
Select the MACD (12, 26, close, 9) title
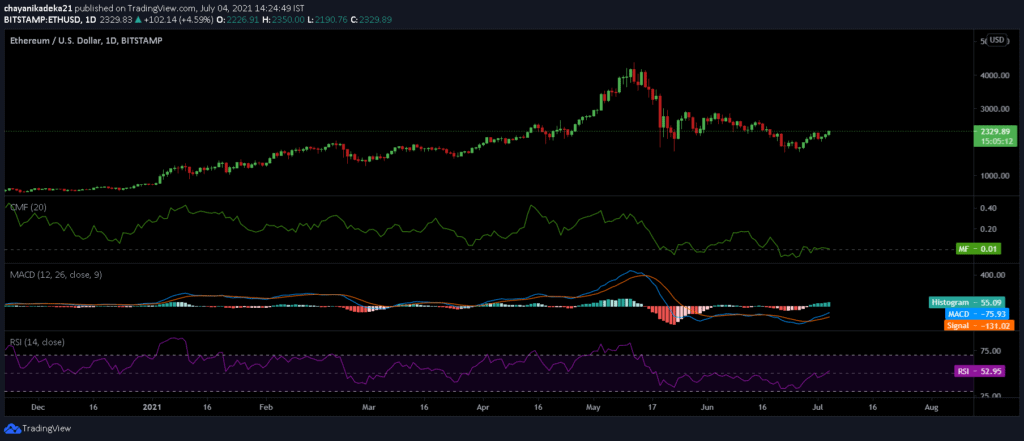(56, 274)
